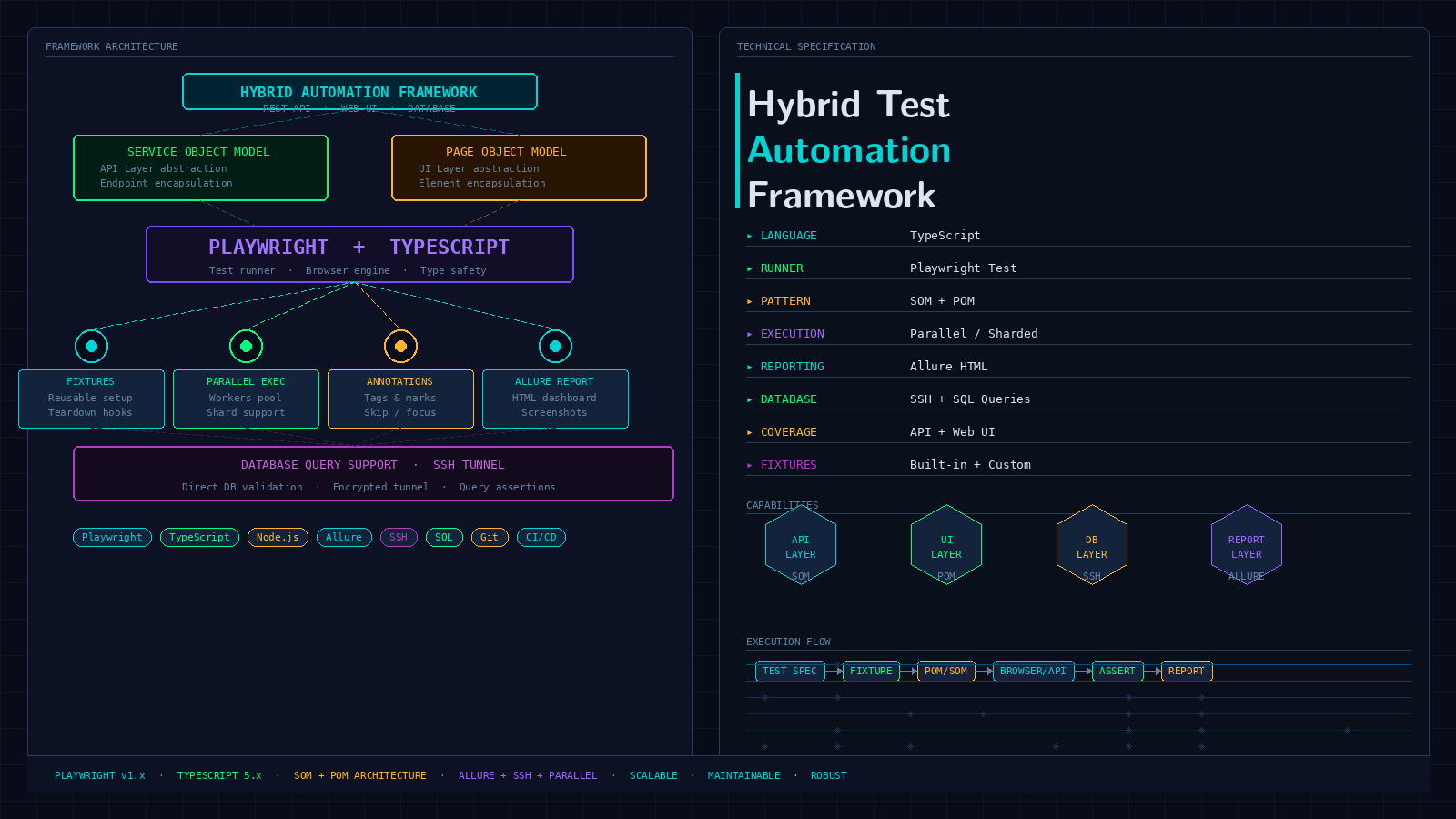Click the REPORT flow step

[x=1187, y=672]
